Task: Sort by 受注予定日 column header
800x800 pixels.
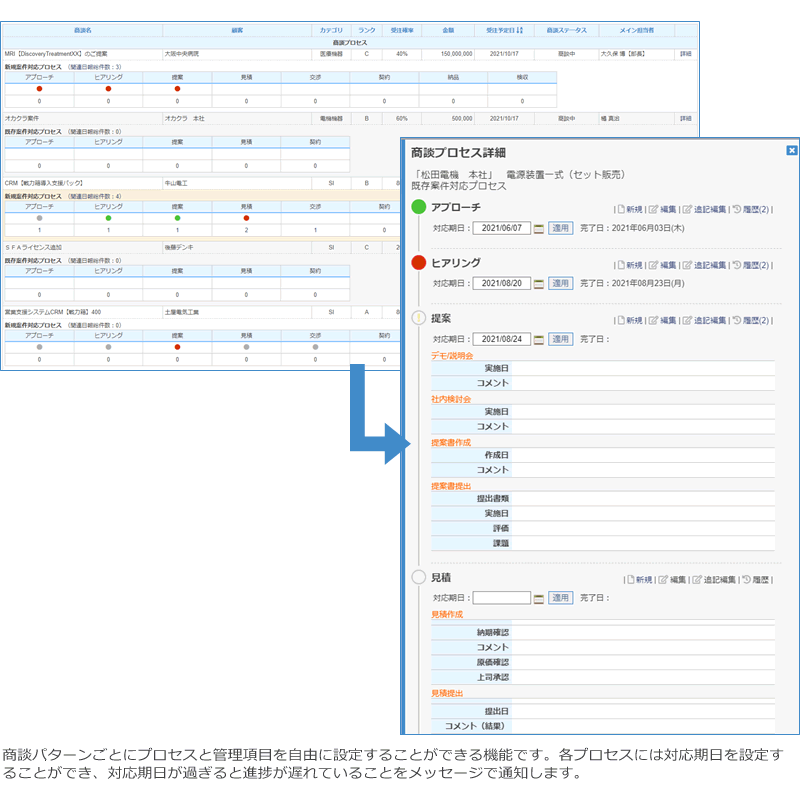Action: [x=505, y=31]
